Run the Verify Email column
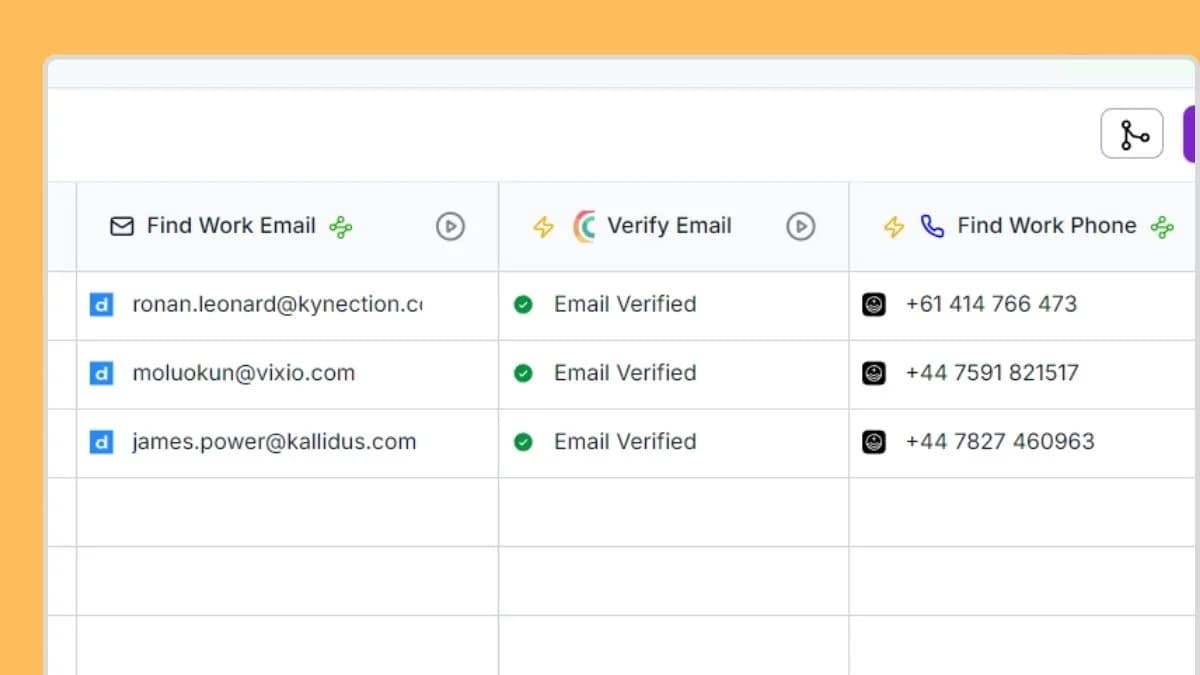Screen dimensions: 1200x675 pyautogui.click(x=801, y=227)
